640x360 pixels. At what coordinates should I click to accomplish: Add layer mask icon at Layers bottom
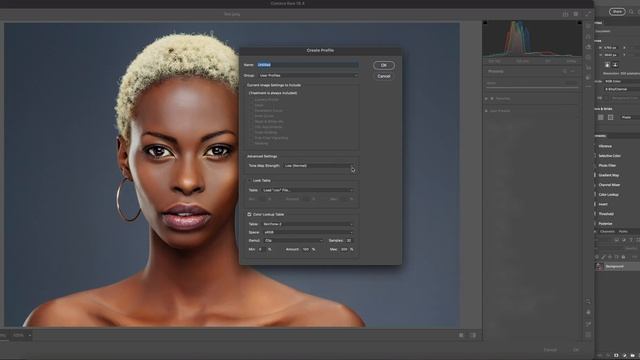(x=616, y=355)
